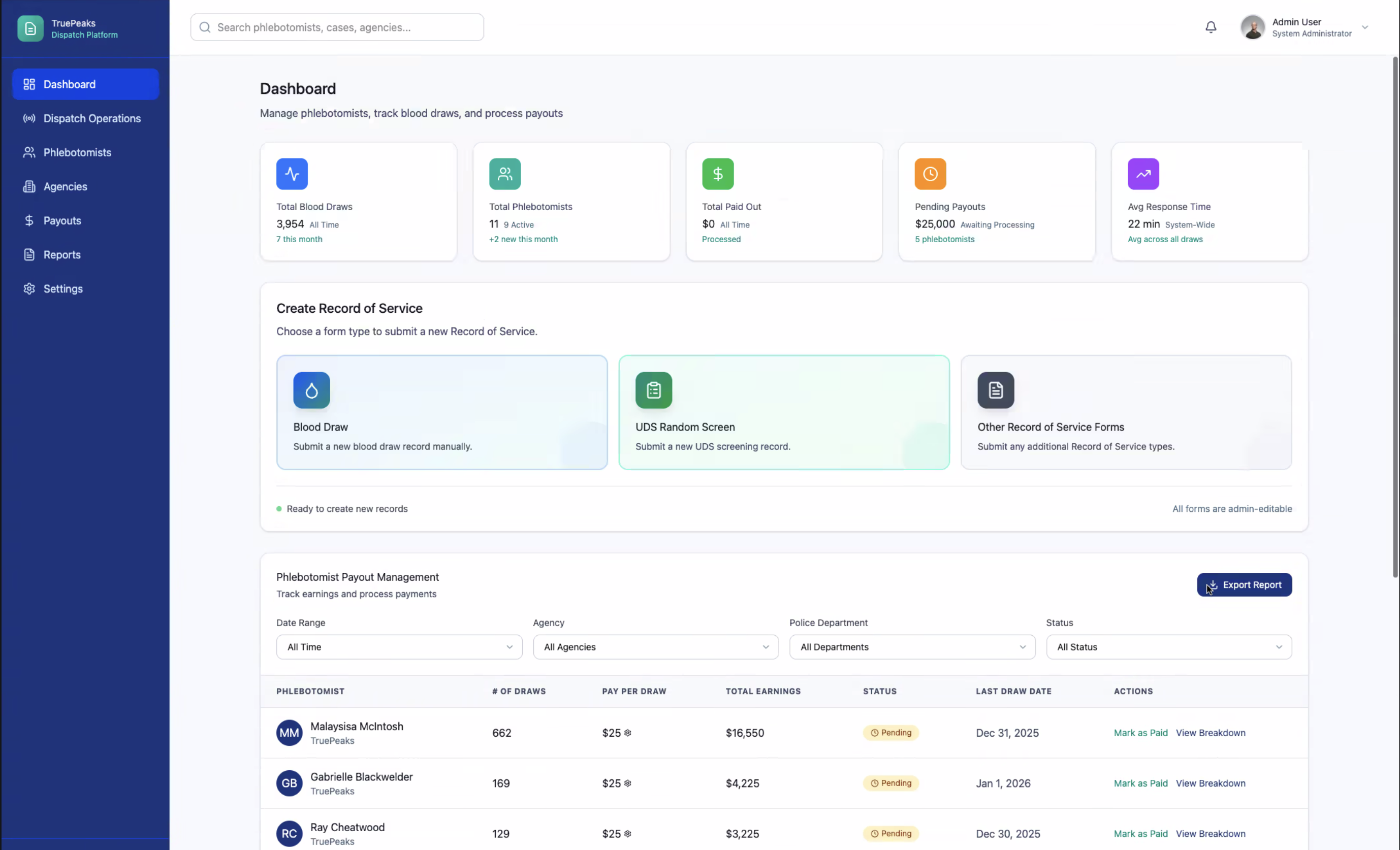Open the Date Range dropdown
1400x850 pixels.
399,647
